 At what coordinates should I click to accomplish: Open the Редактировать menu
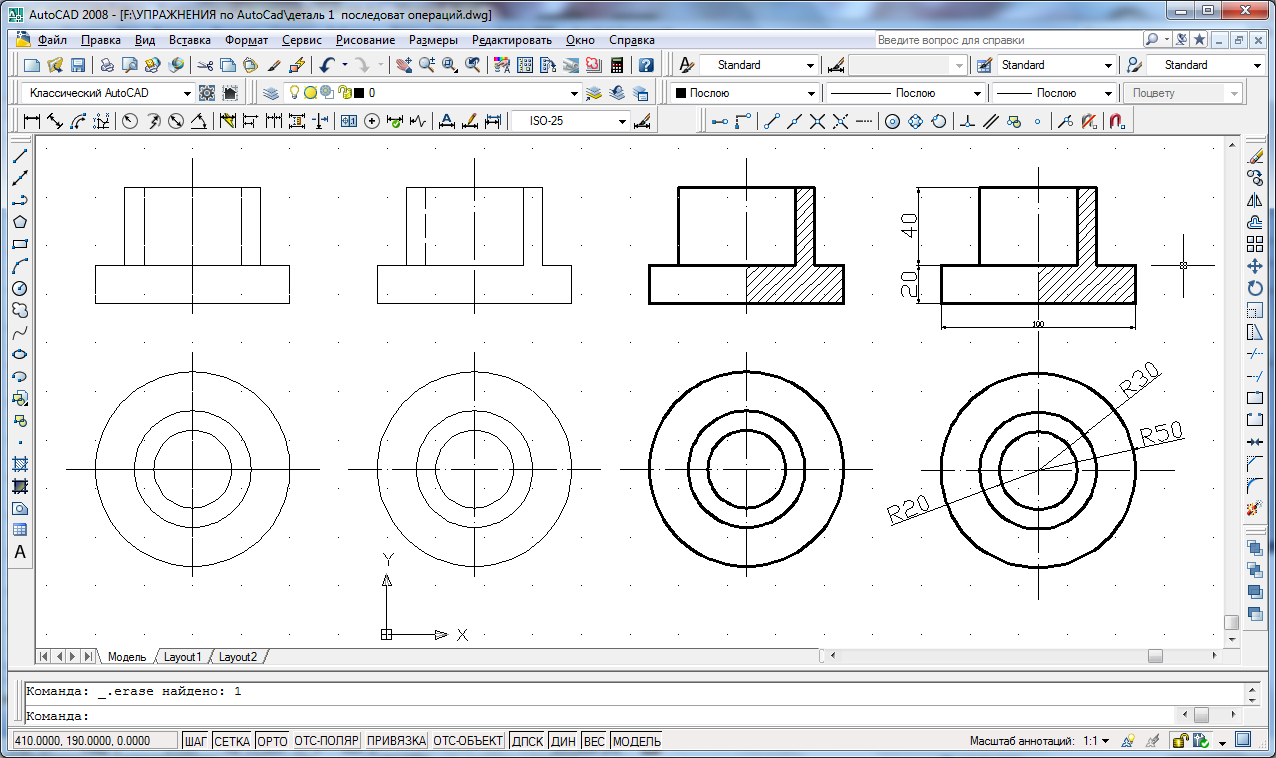click(512, 40)
